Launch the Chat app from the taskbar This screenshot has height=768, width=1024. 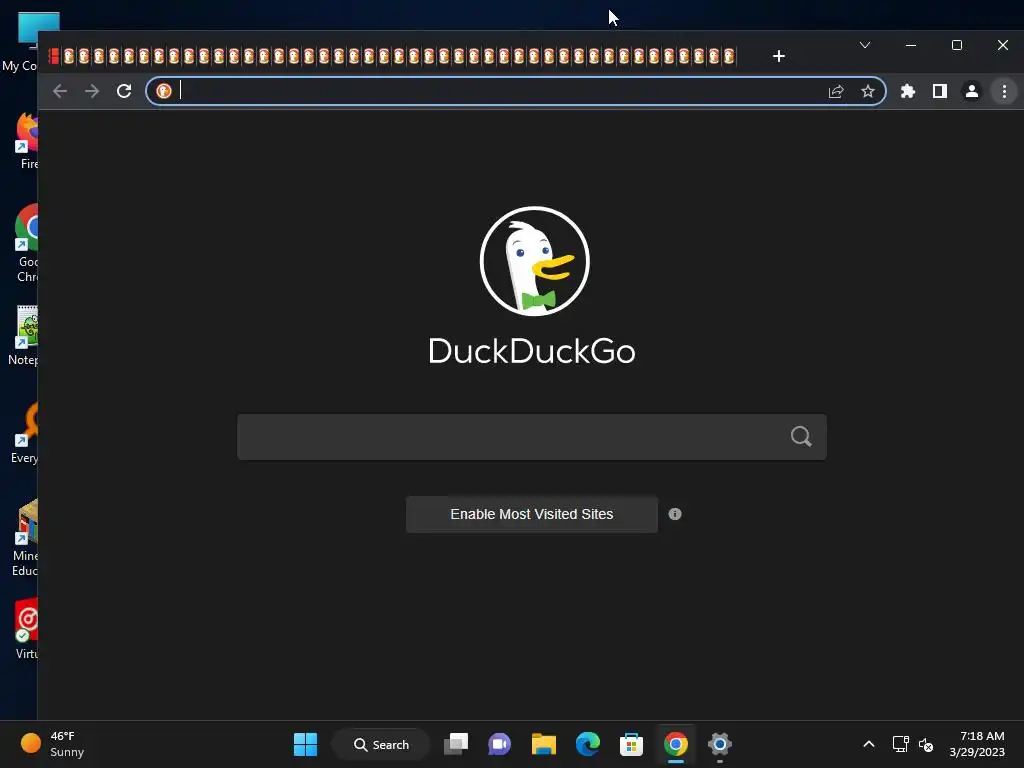coord(500,744)
